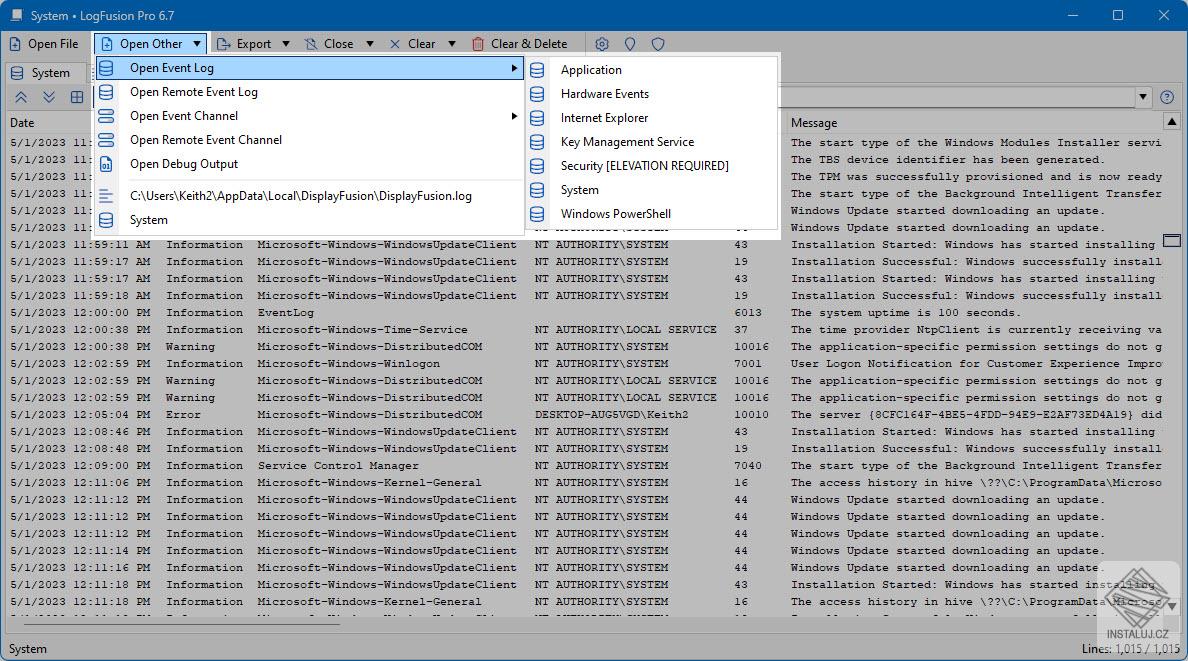
Task: Select Open Remote Event Channel menu item
Action: (x=309, y=140)
